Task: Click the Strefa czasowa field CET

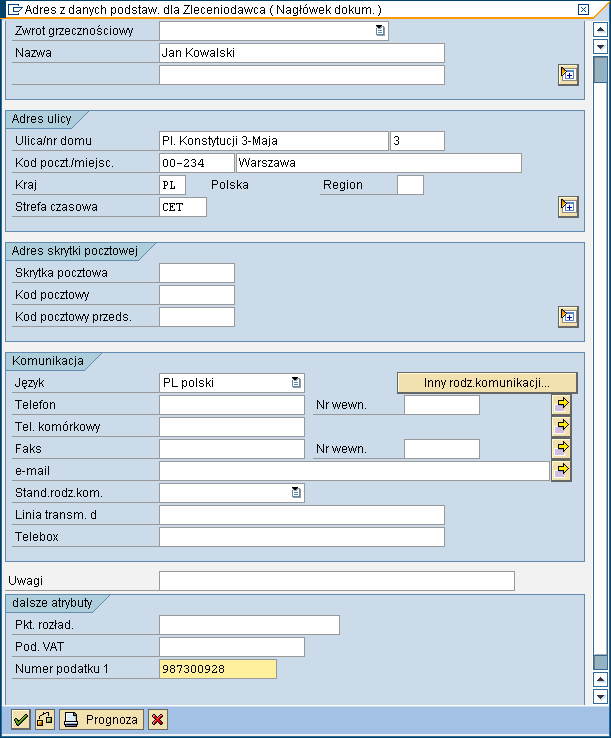Action: (183, 207)
